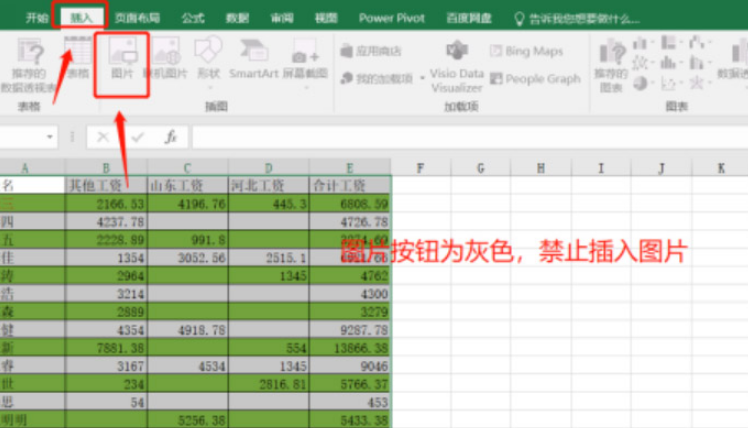Confirm entry with formula bar checkmark
The width and height of the screenshot is (748, 428).
click(138, 137)
